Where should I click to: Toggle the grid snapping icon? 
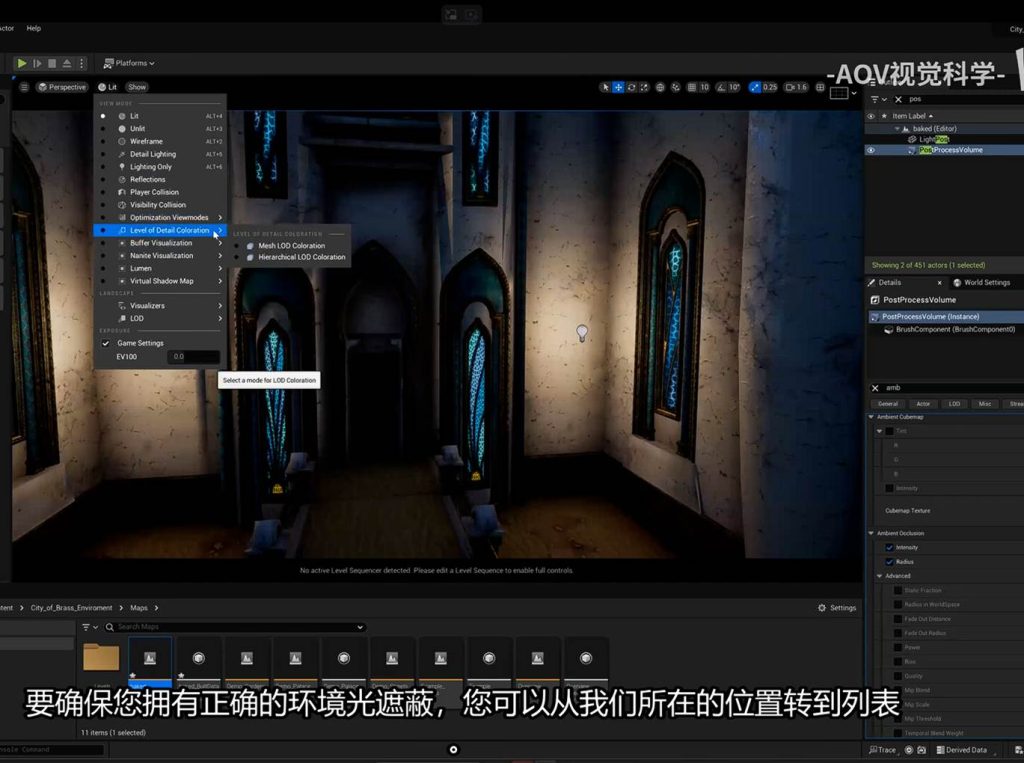click(x=691, y=87)
